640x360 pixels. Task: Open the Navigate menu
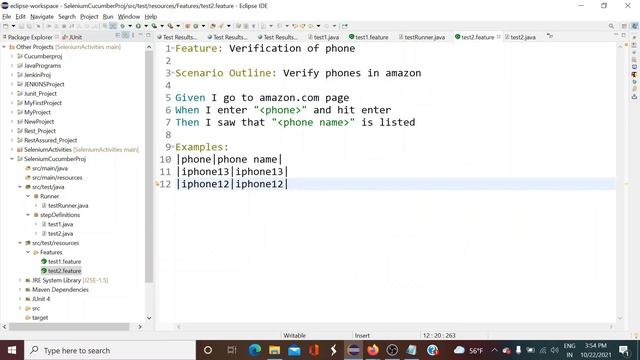[x=42, y=17]
